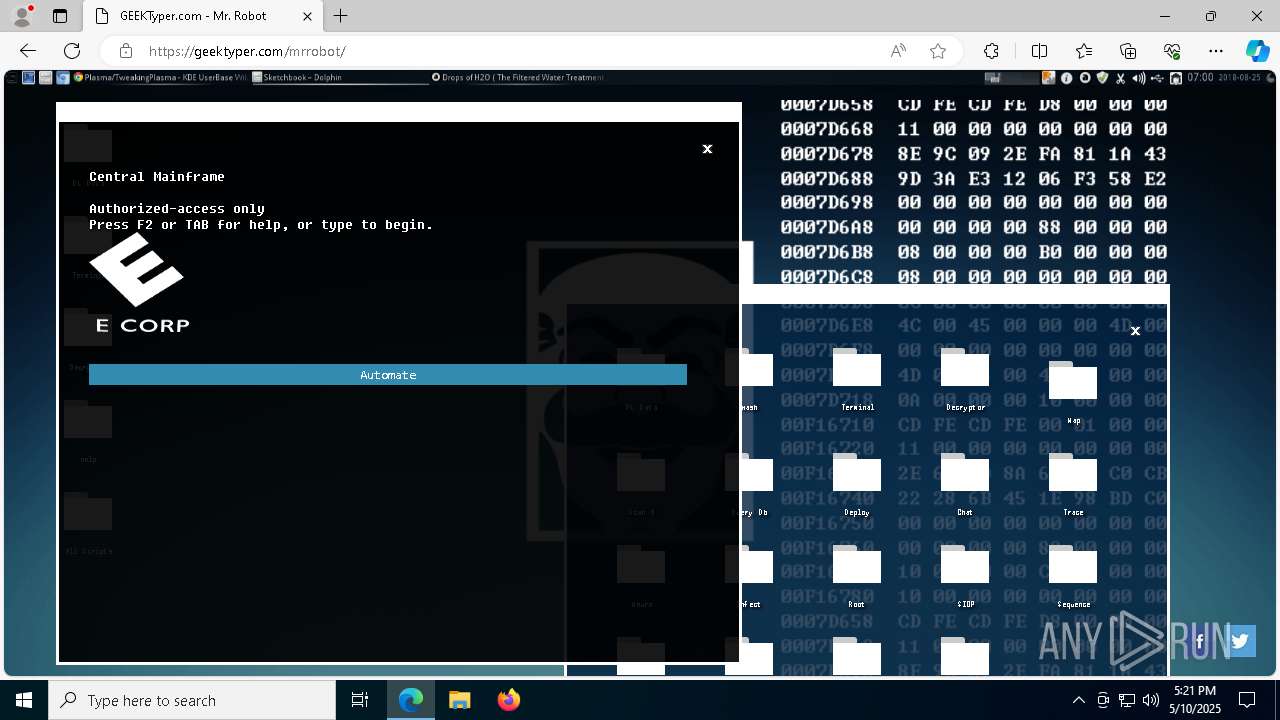
Task: Open tab actions menu
Action: [x=60, y=16]
